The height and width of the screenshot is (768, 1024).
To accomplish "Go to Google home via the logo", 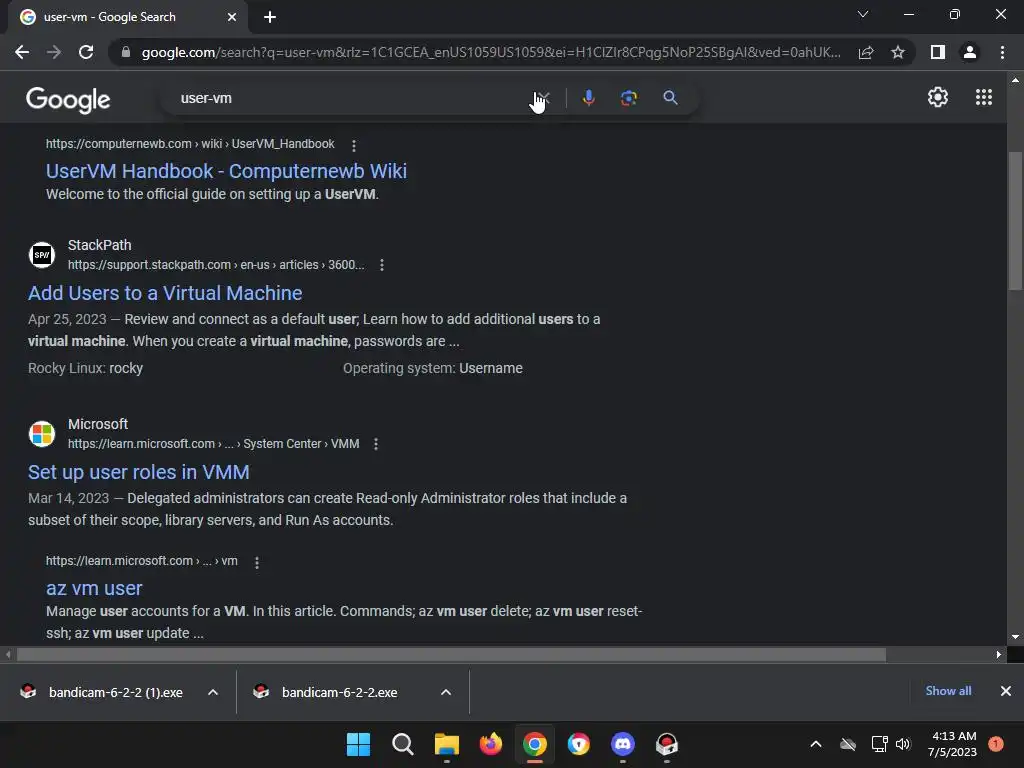I will pyautogui.click(x=68, y=99).
